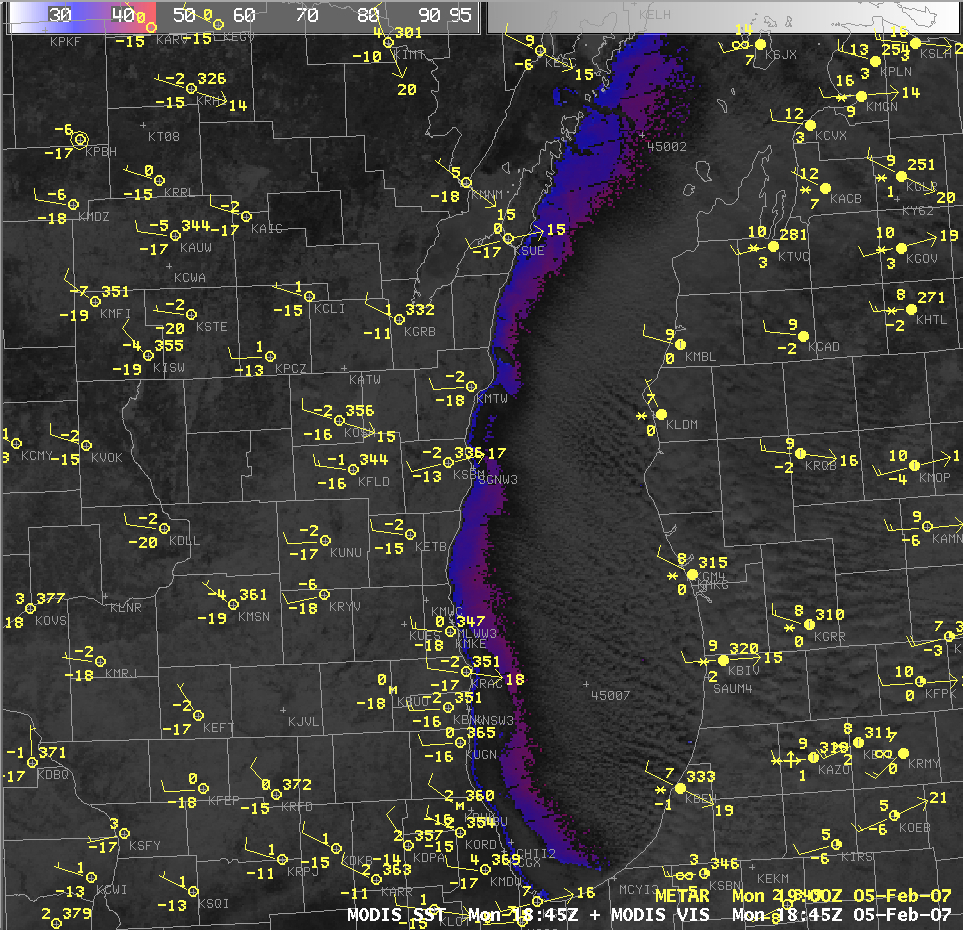The height and width of the screenshot is (930, 963).
Task: Click the KBIV station plot symbol
Action: click(722, 660)
